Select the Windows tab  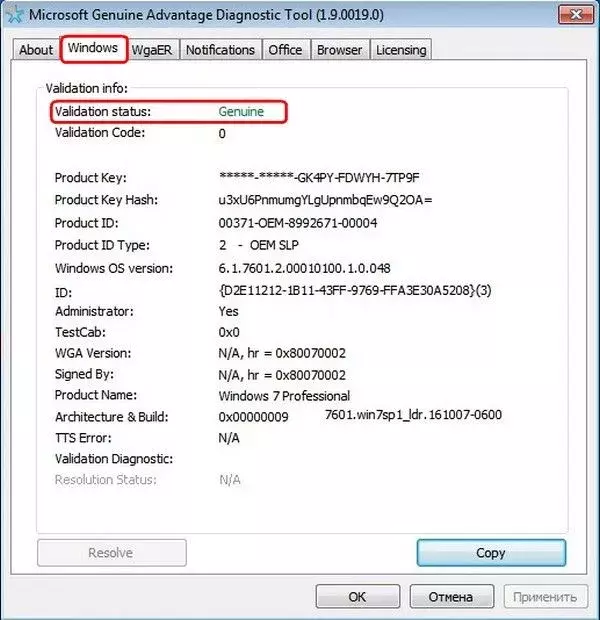click(x=93, y=48)
